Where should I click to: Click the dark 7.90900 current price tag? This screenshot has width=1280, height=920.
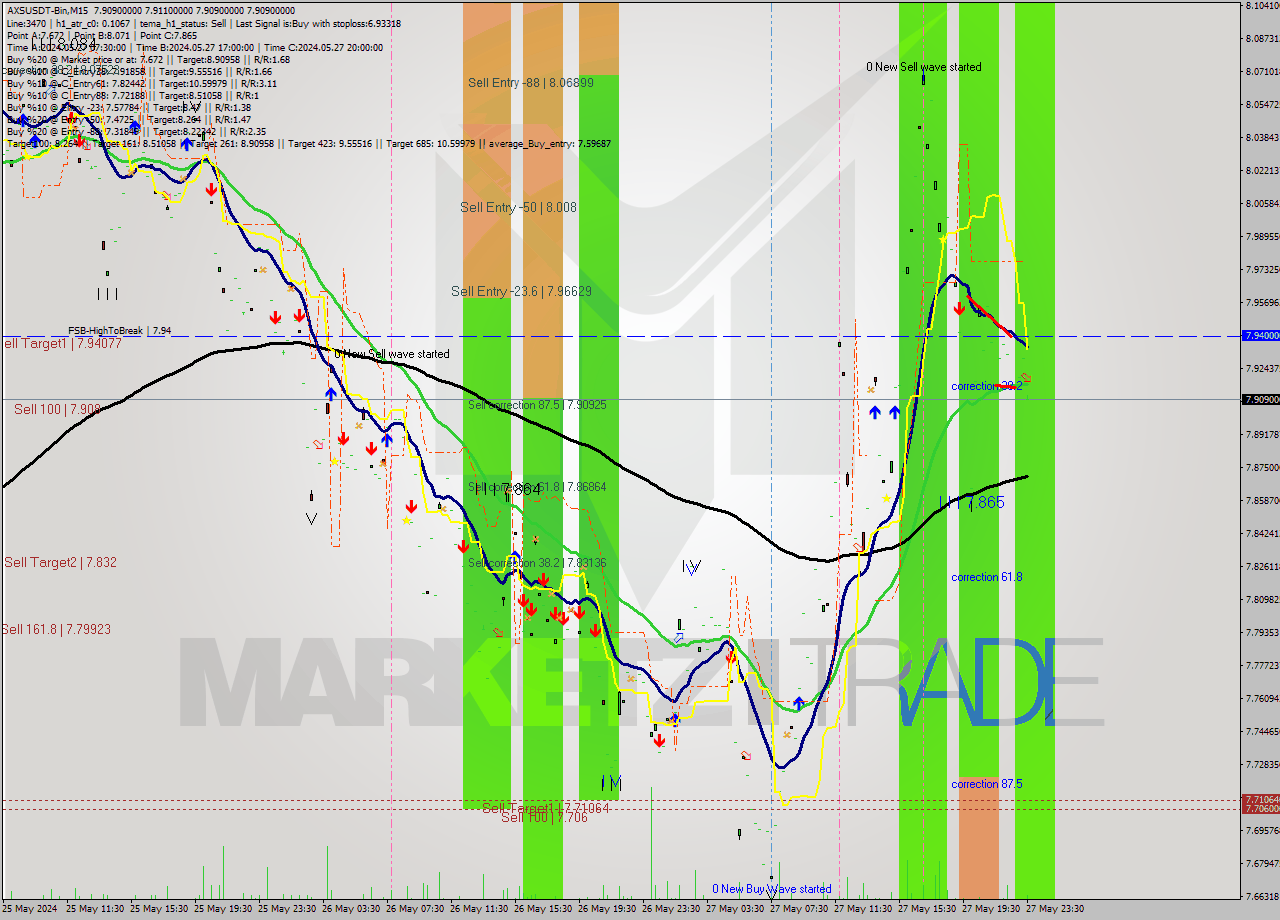(x=1260, y=400)
